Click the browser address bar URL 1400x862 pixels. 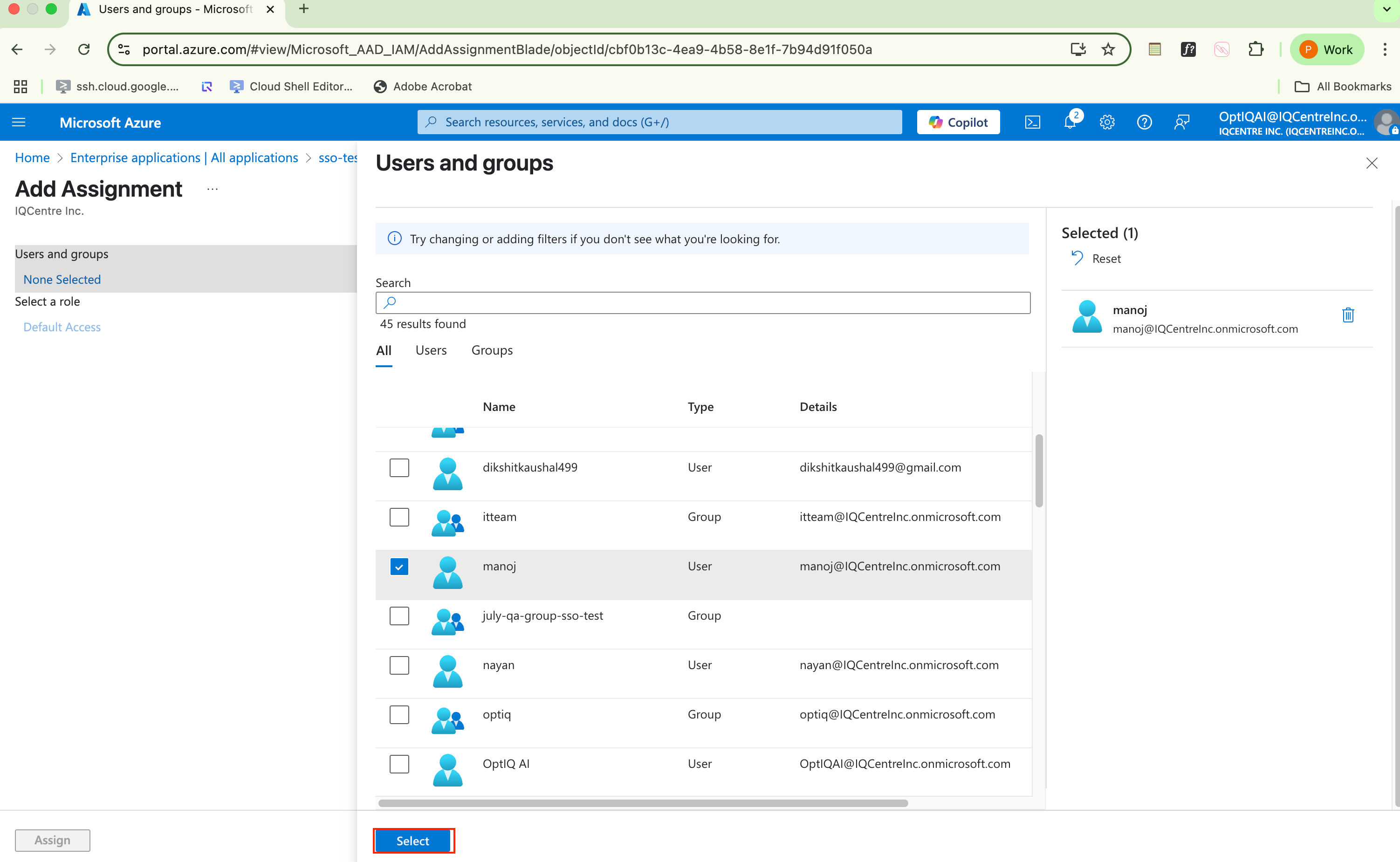point(507,49)
